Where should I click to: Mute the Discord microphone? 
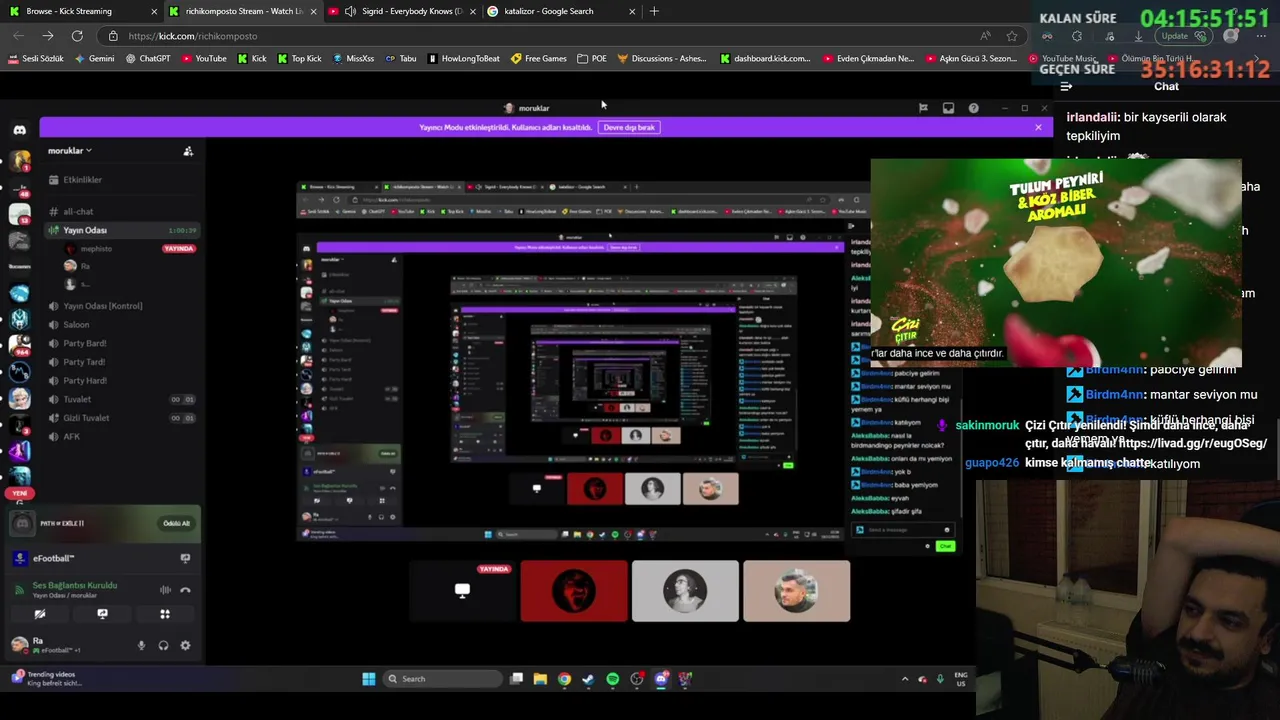pyautogui.click(x=141, y=646)
